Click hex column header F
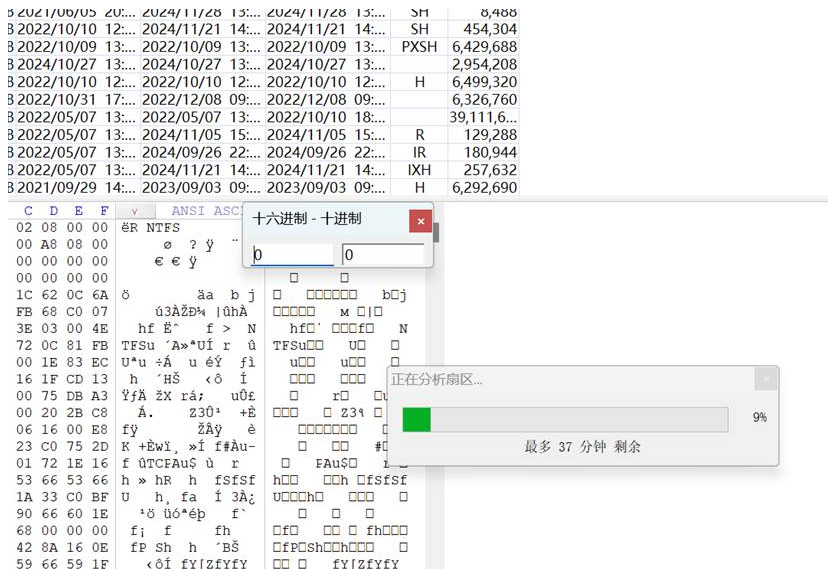The image size is (828, 569). [x=104, y=211]
